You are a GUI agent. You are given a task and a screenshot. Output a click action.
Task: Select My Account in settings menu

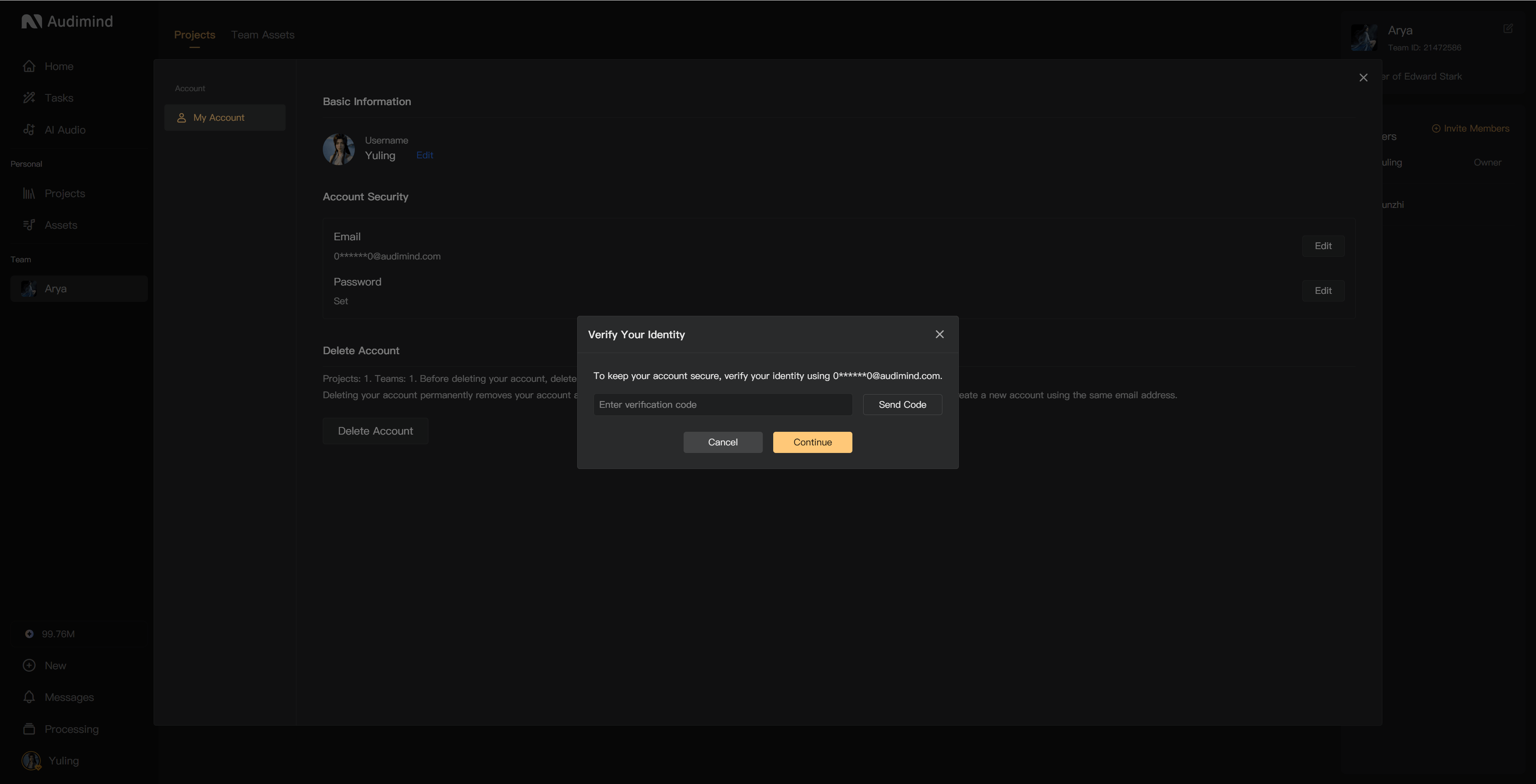pos(225,118)
